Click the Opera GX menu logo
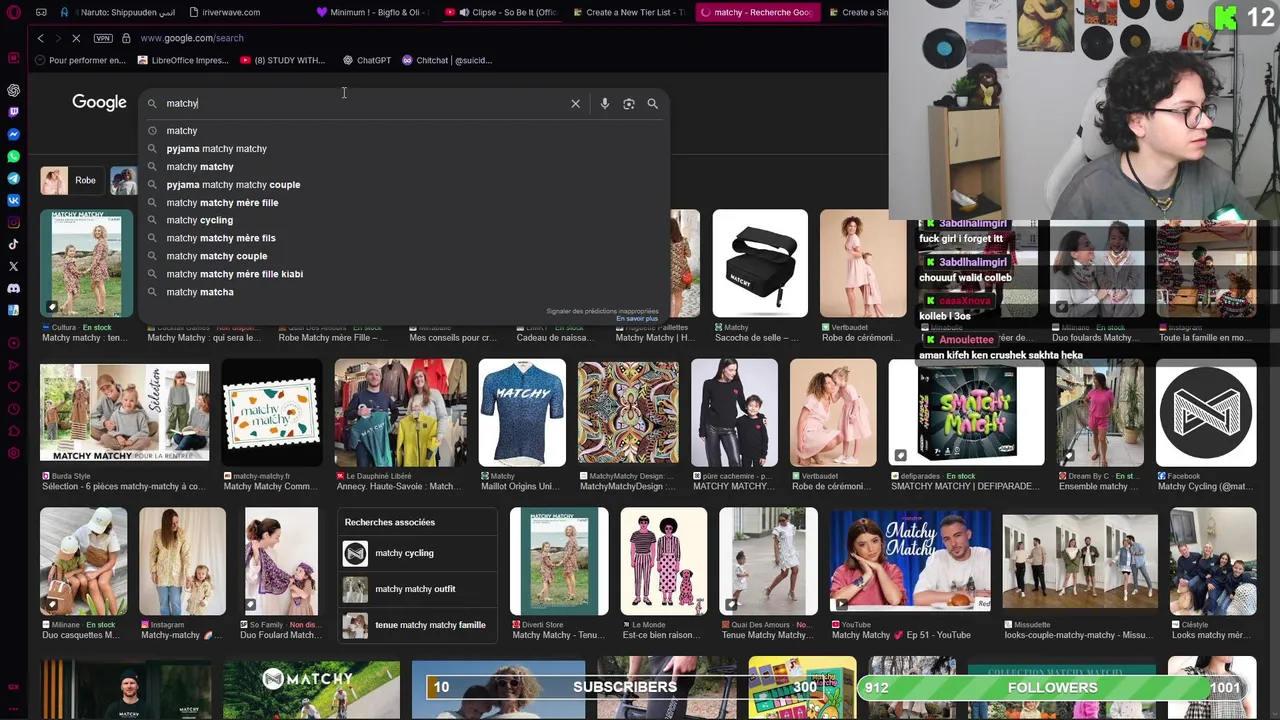The height and width of the screenshot is (720, 1280). click(13, 12)
